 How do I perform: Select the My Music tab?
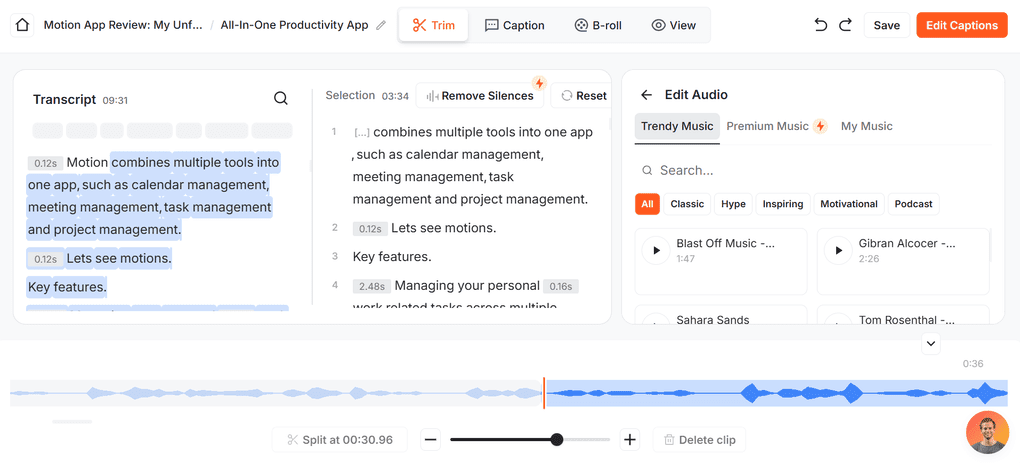click(866, 126)
